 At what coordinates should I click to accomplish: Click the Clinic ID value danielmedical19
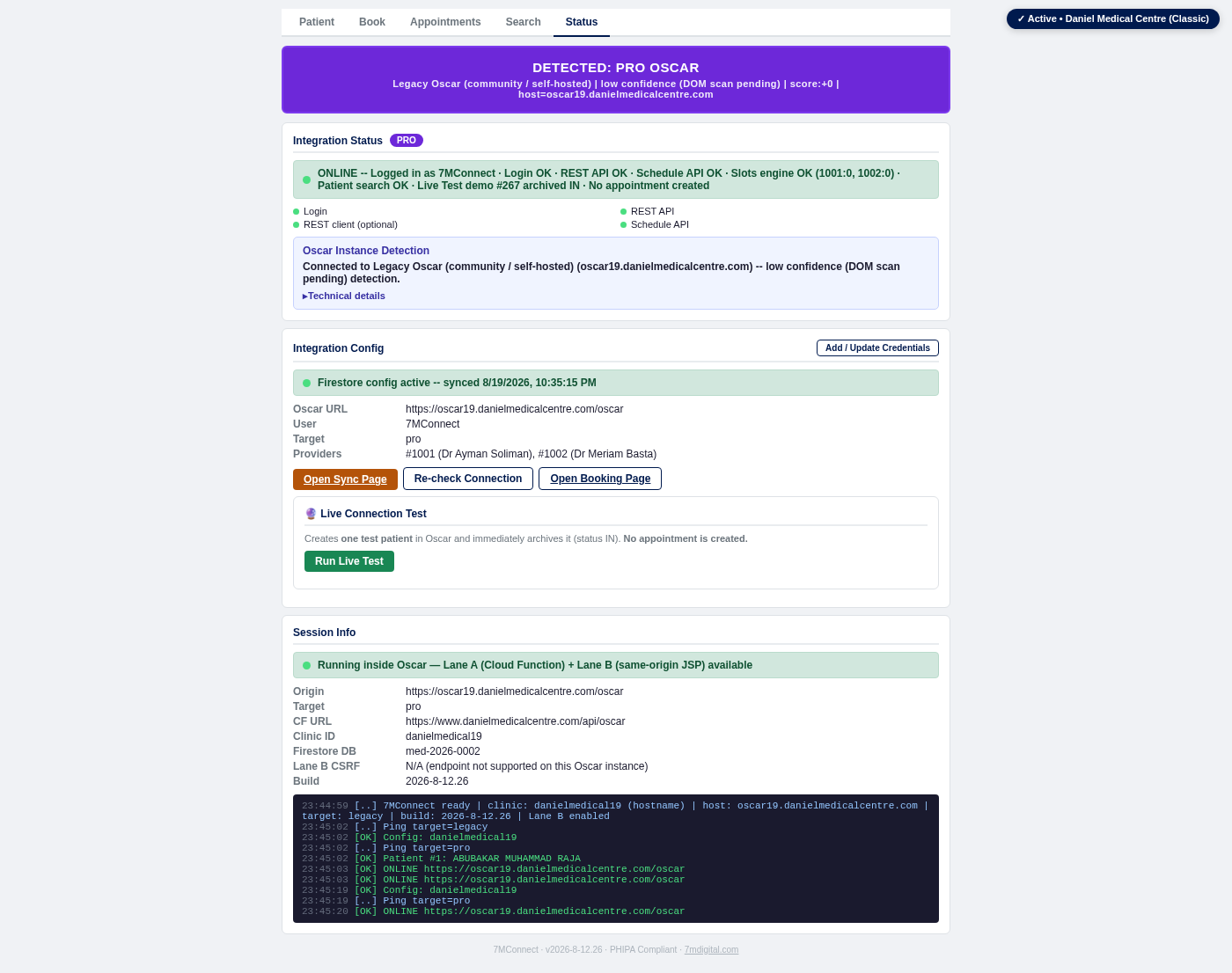click(444, 736)
